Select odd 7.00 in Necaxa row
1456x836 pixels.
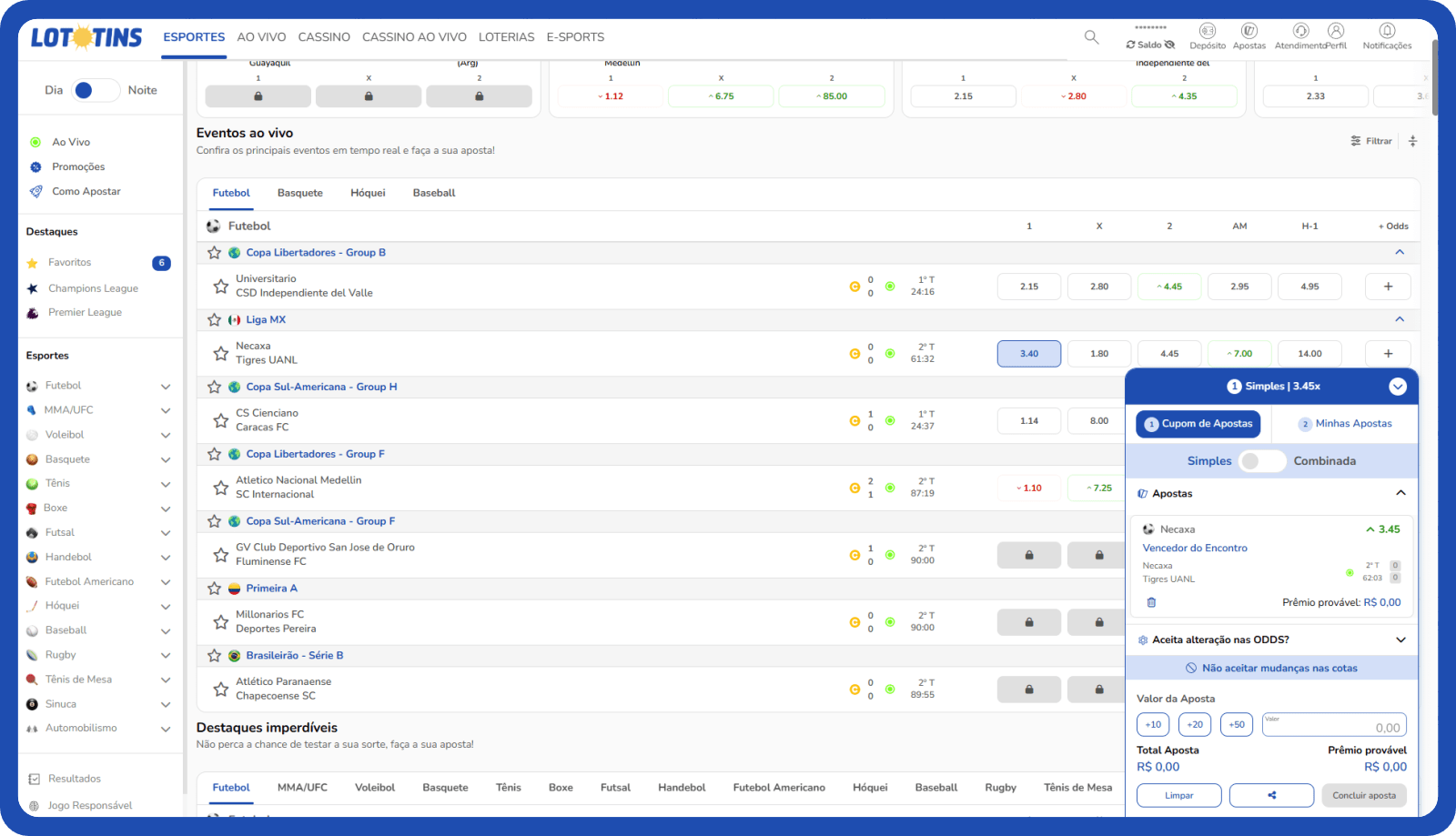(x=1239, y=354)
